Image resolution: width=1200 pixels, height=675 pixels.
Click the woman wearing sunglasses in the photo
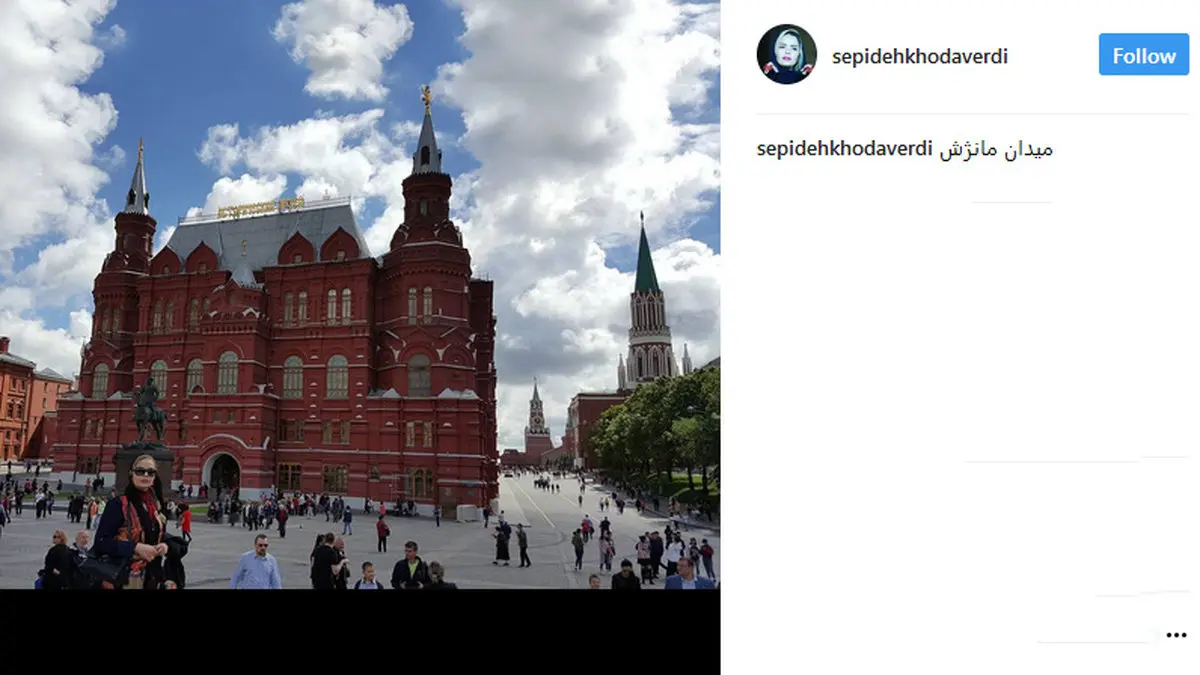coord(138,526)
